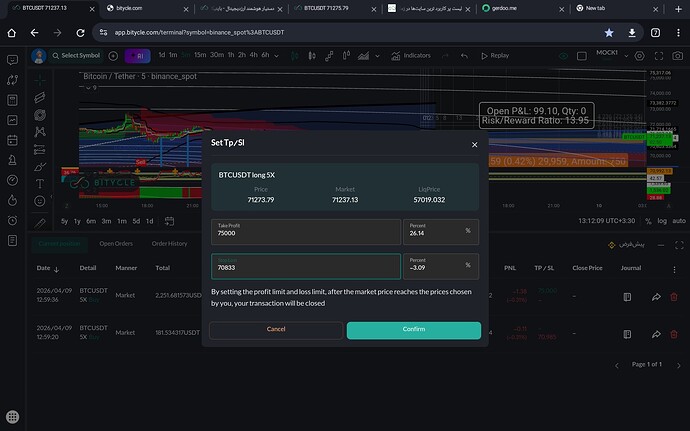Select 5y date range

[x=65, y=221]
